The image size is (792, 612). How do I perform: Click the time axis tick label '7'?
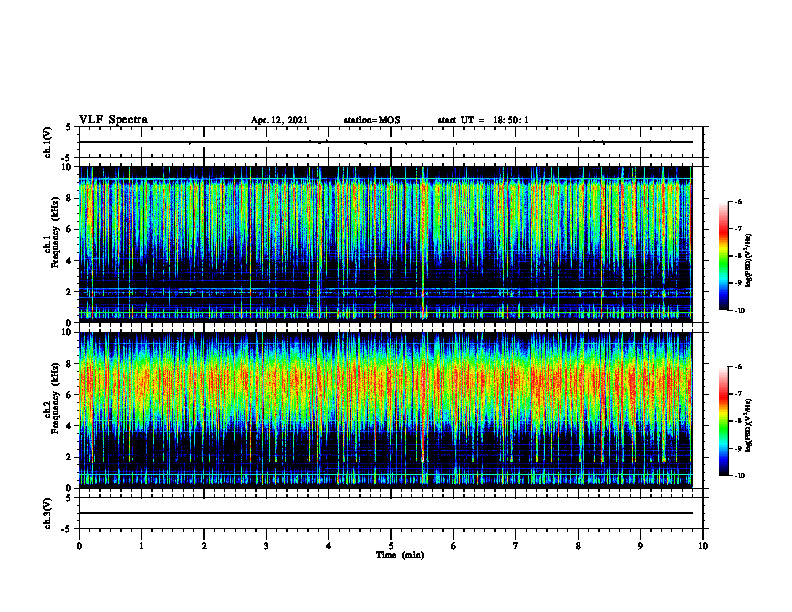(516, 546)
